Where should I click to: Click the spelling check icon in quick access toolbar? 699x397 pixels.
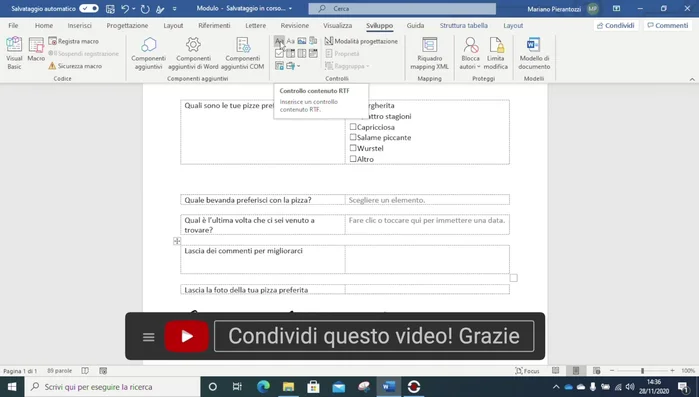[x=160, y=8]
